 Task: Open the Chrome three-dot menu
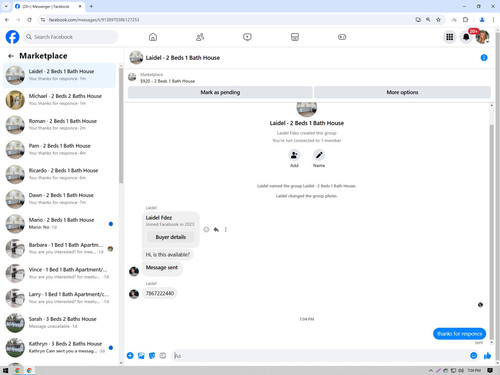493,20
